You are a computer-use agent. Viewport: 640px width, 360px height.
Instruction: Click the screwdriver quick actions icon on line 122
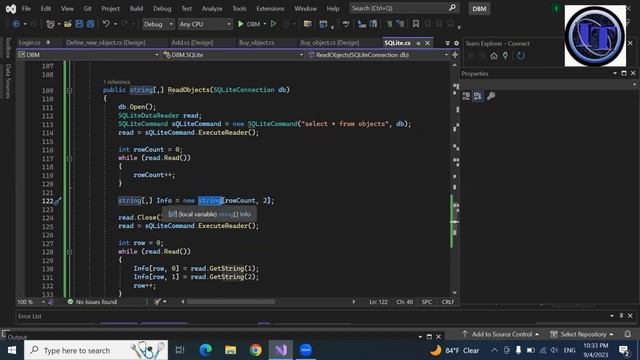58,201
